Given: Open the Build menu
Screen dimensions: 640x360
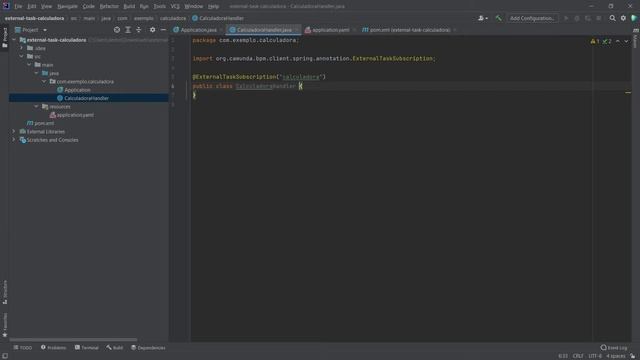Looking at the screenshot, I should pyautogui.click(x=129, y=6).
